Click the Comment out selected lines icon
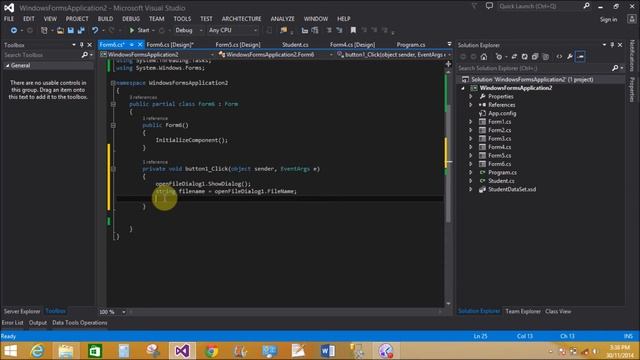Image resolution: width=640 pixels, height=360 pixels. [329, 30]
